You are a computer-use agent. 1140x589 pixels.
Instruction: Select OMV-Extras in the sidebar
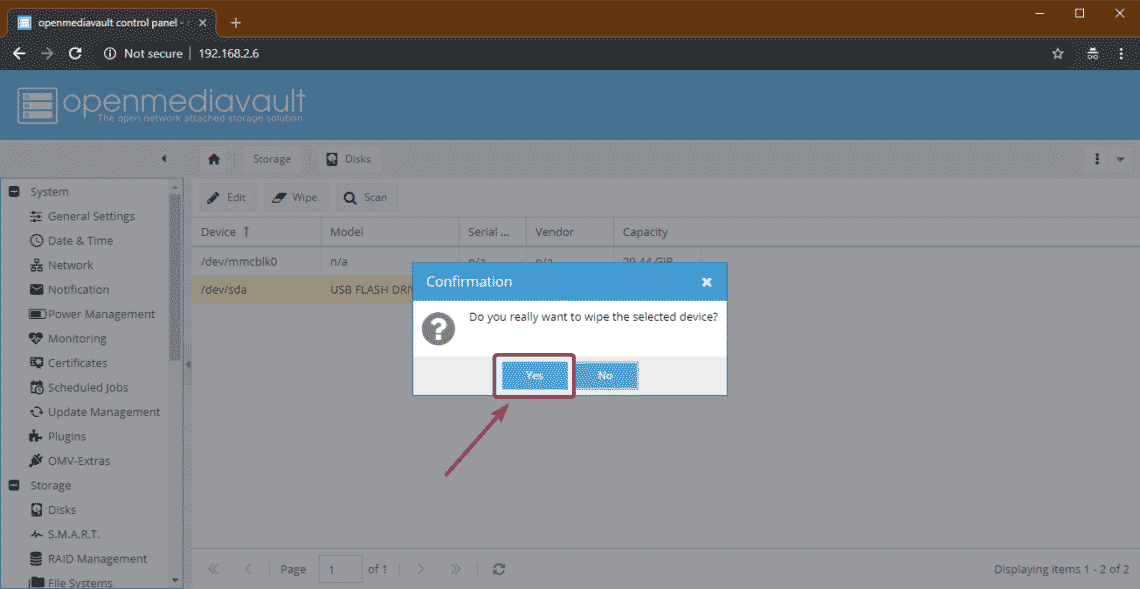coord(79,461)
